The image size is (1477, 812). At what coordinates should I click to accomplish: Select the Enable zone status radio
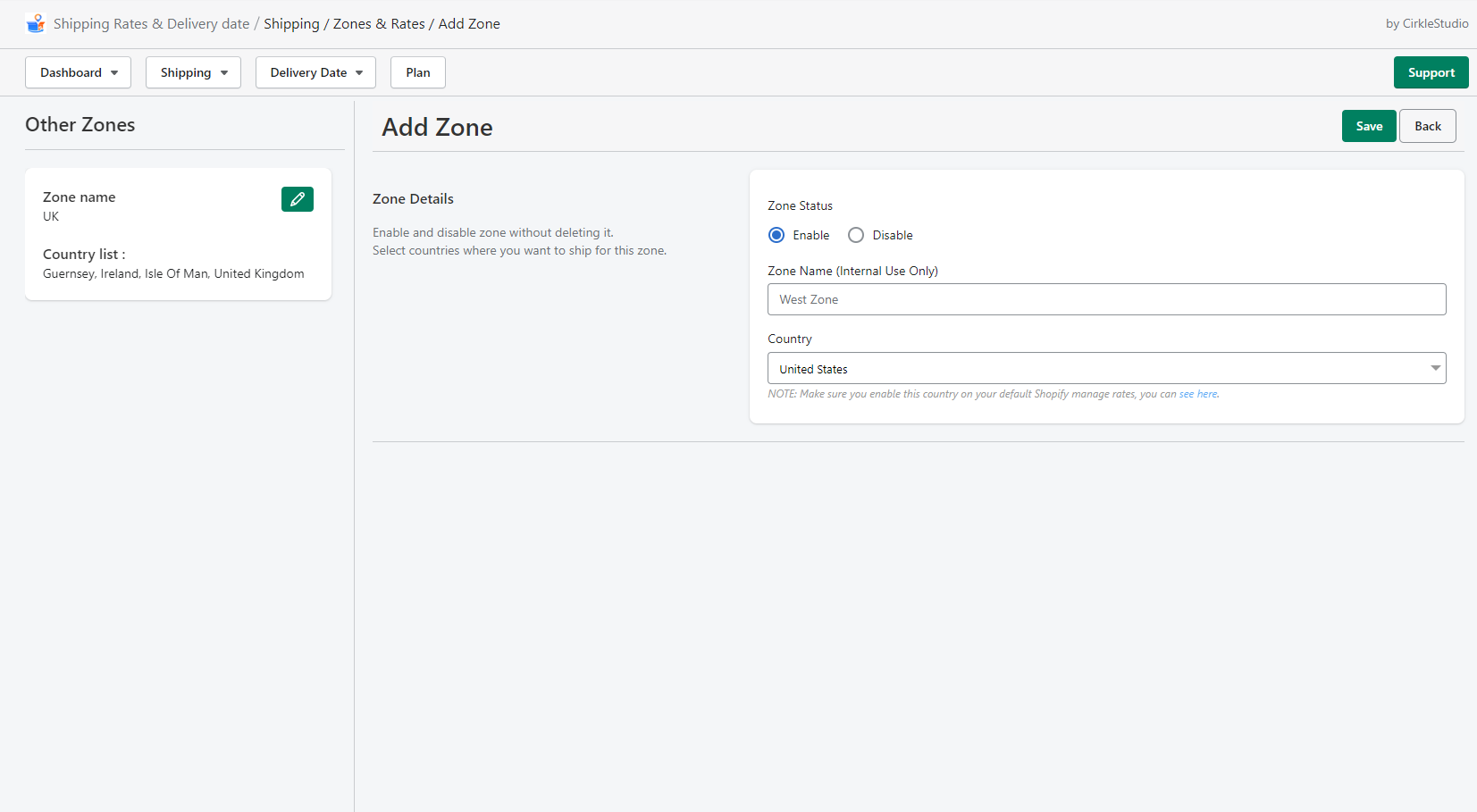pyautogui.click(x=776, y=235)
